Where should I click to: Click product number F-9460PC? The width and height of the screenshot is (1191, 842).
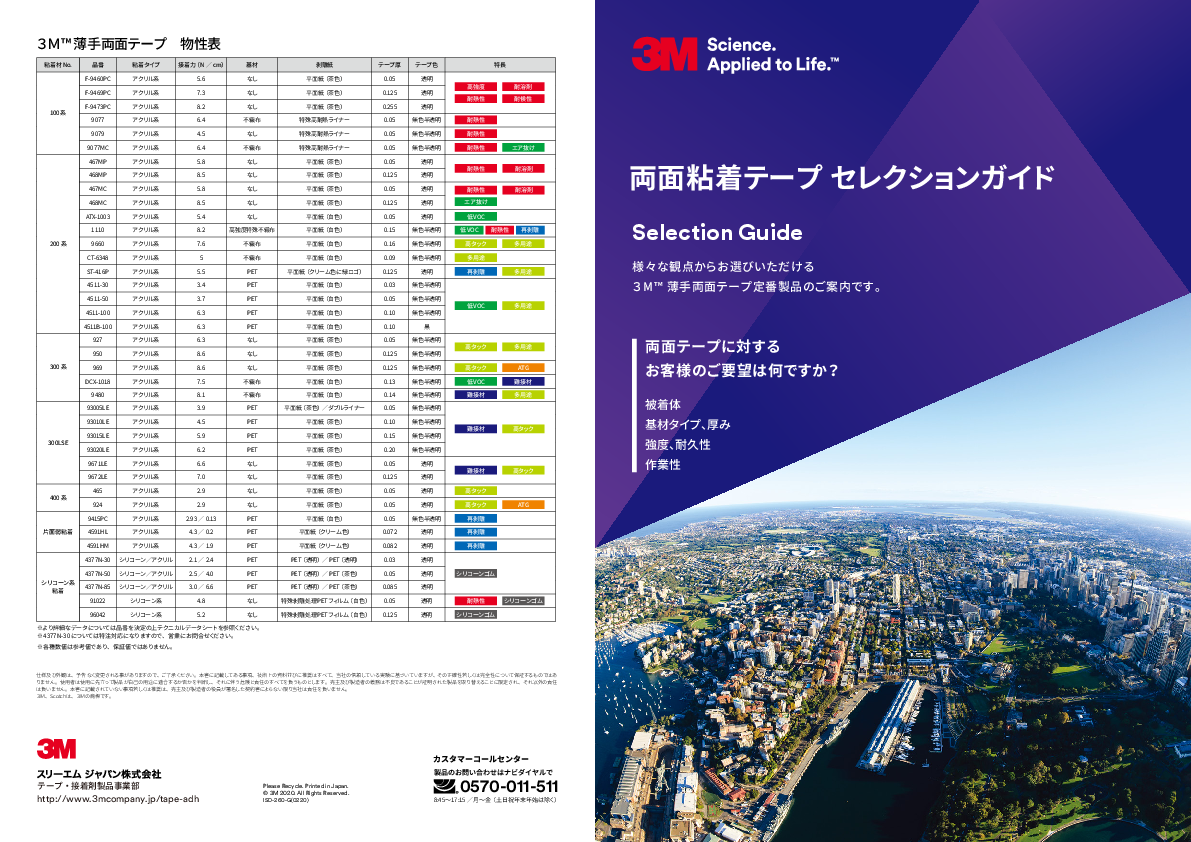98,79
